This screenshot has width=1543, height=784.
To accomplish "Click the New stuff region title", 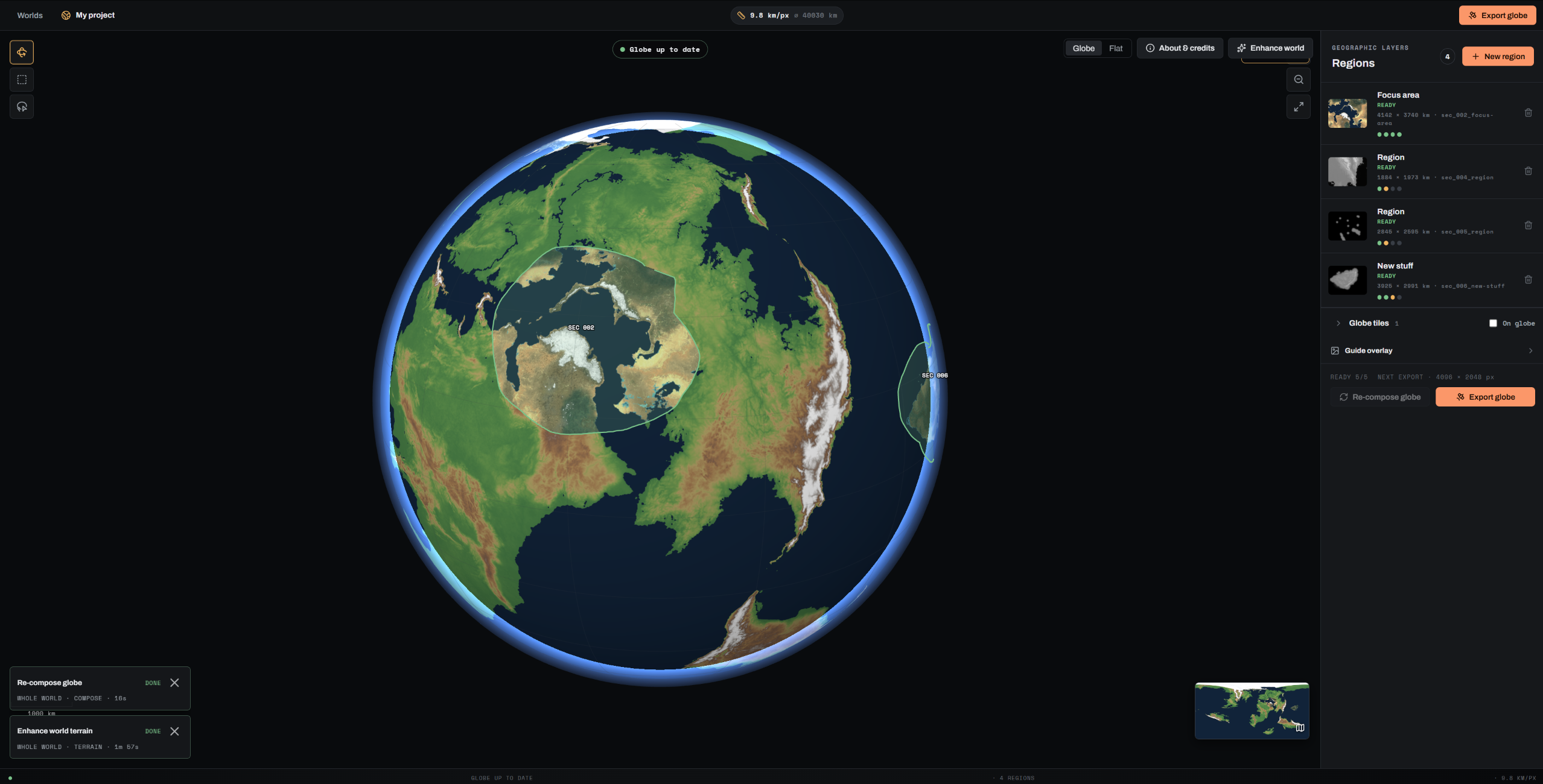I will click(1395, 266).
